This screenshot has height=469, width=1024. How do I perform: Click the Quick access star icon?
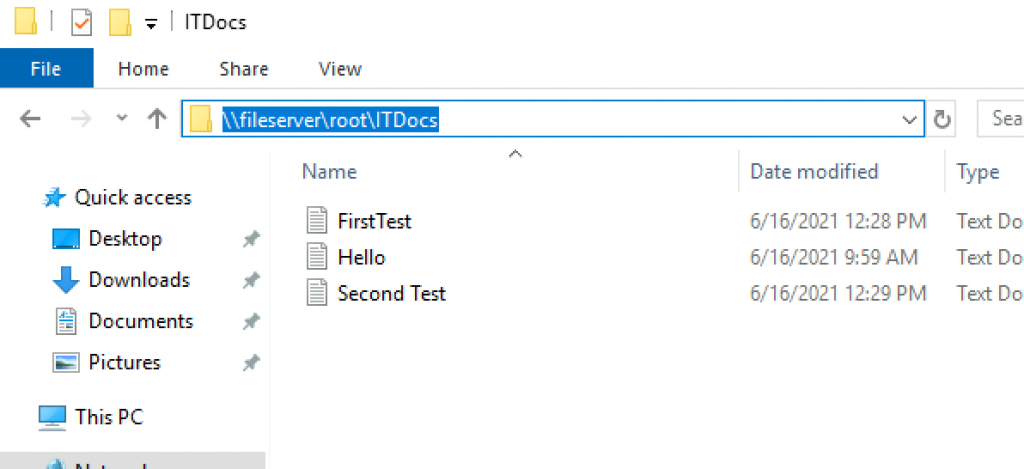54,198
